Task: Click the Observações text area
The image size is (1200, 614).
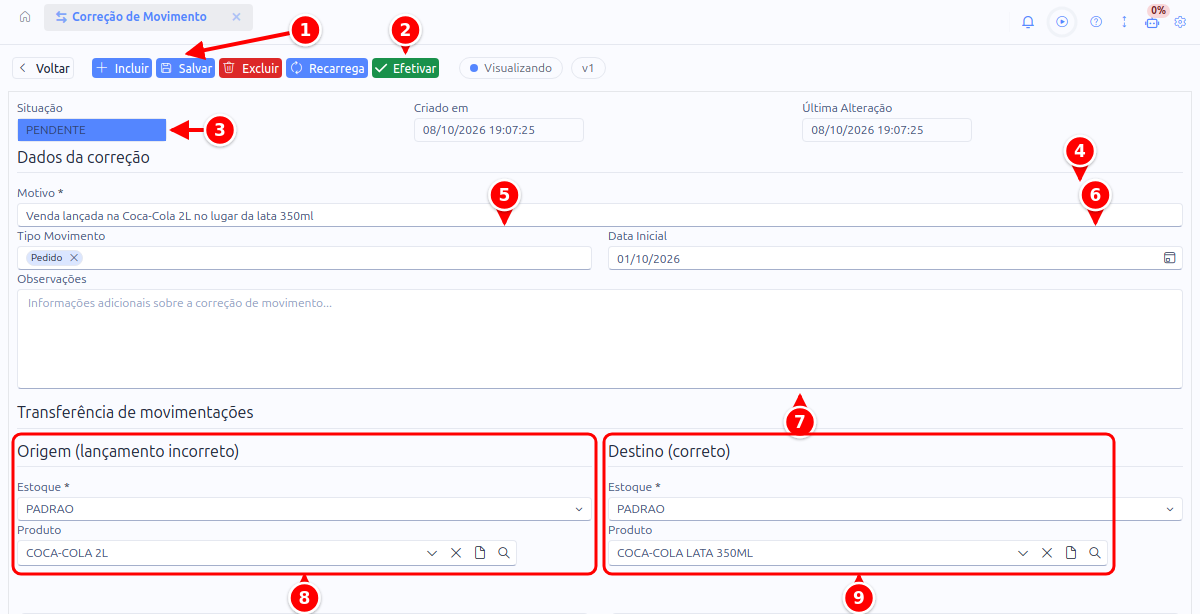Action: tap(600, 339)
